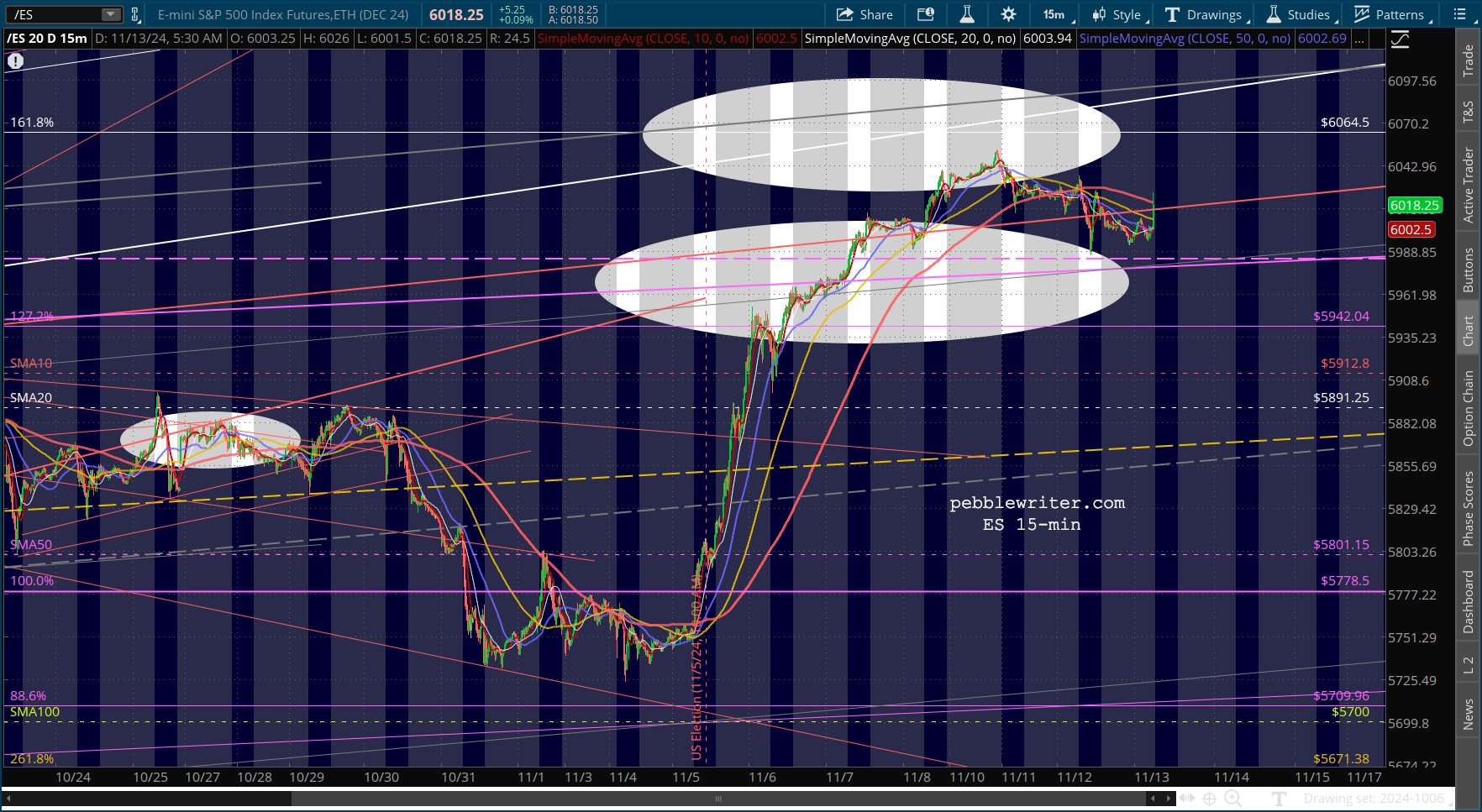Toggle the crosshair pan icon

pos(1209,799)
